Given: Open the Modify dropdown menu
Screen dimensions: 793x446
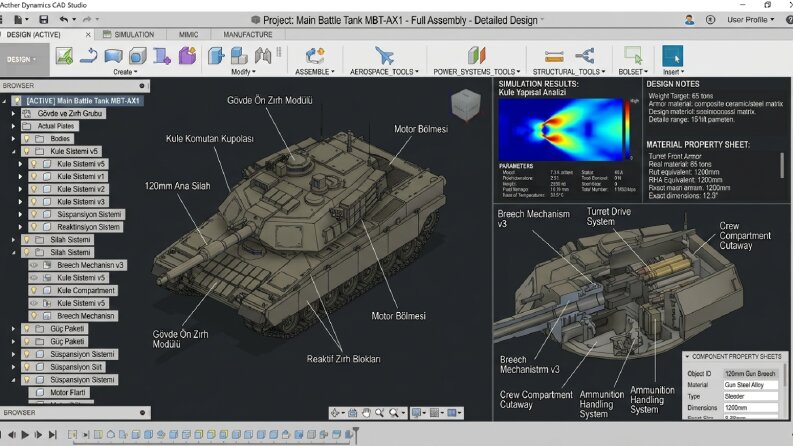Looking at the screenshot, I should [x=243, y=72].
